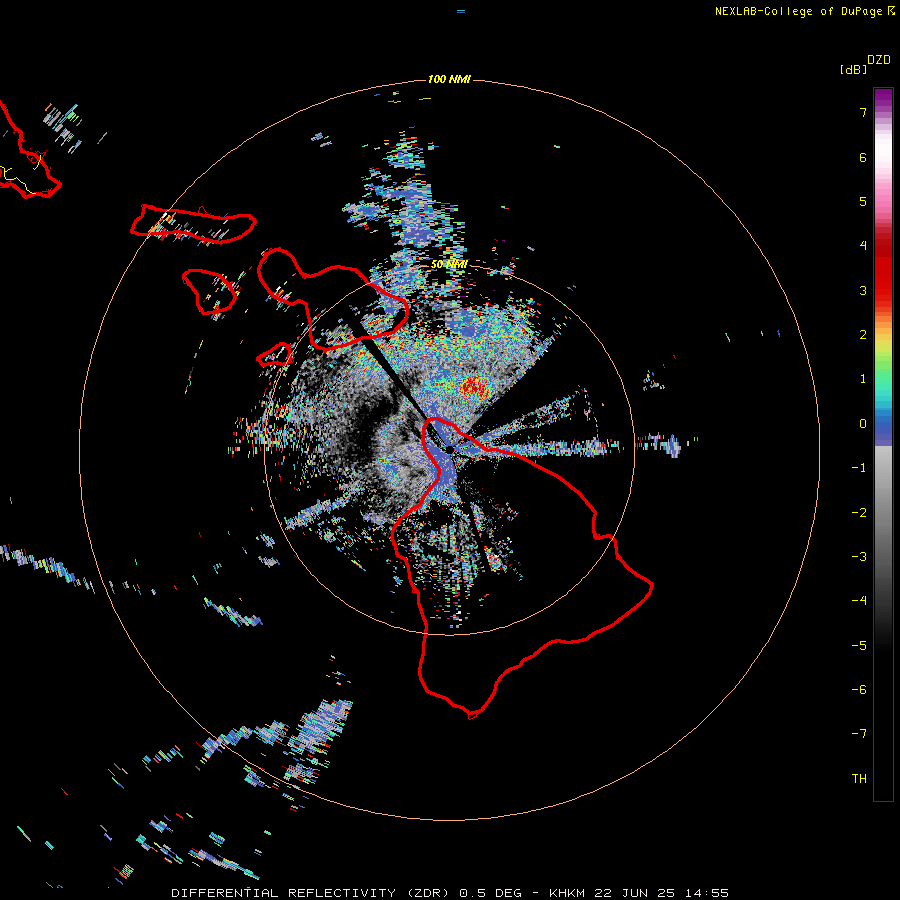Click the -4 dB tick label on the scale
The height and width of the screenshot is (900, 900).
859,601
